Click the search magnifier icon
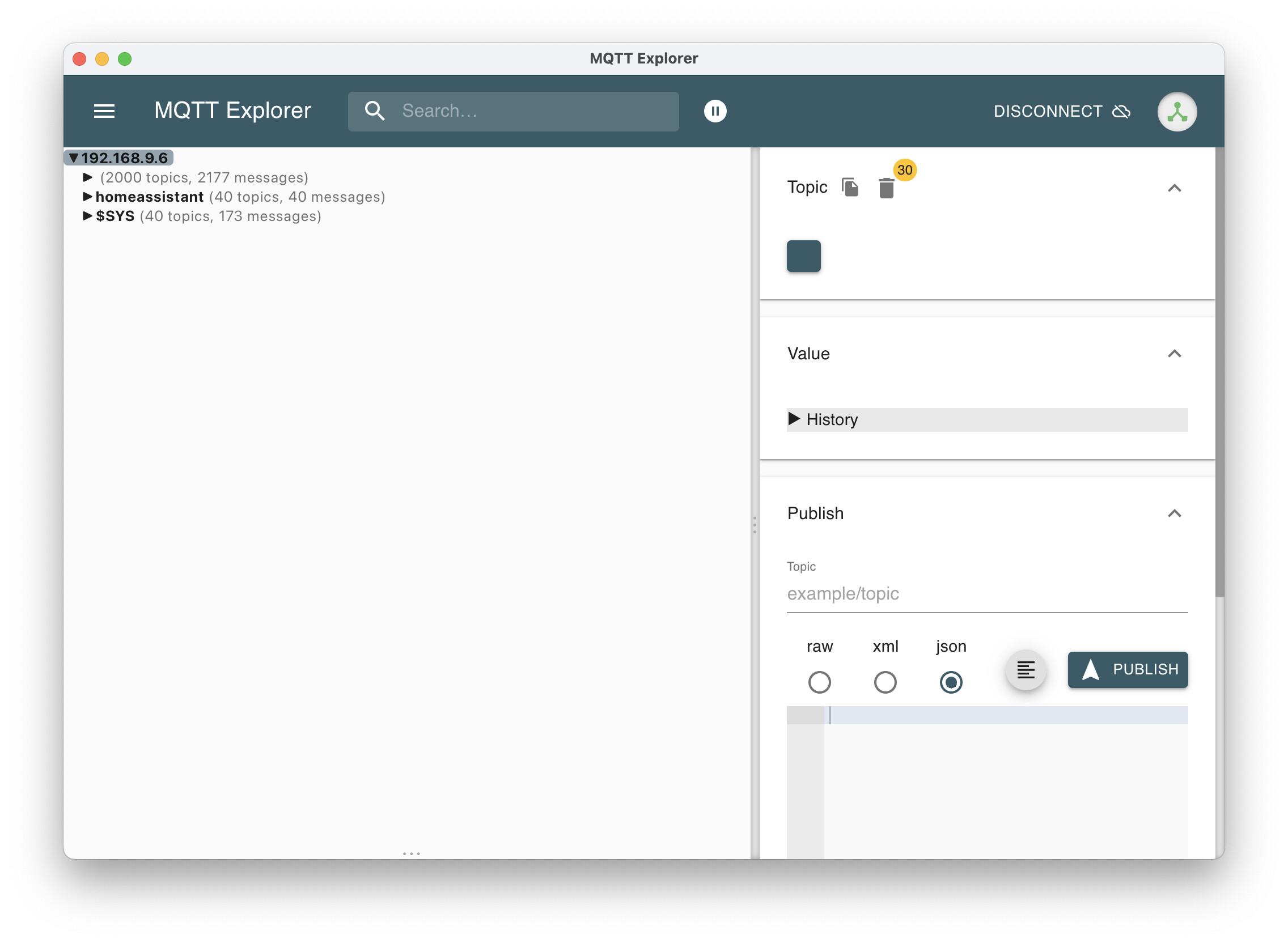The width and height of the screenshot is (1288, 943). [375, 111]
